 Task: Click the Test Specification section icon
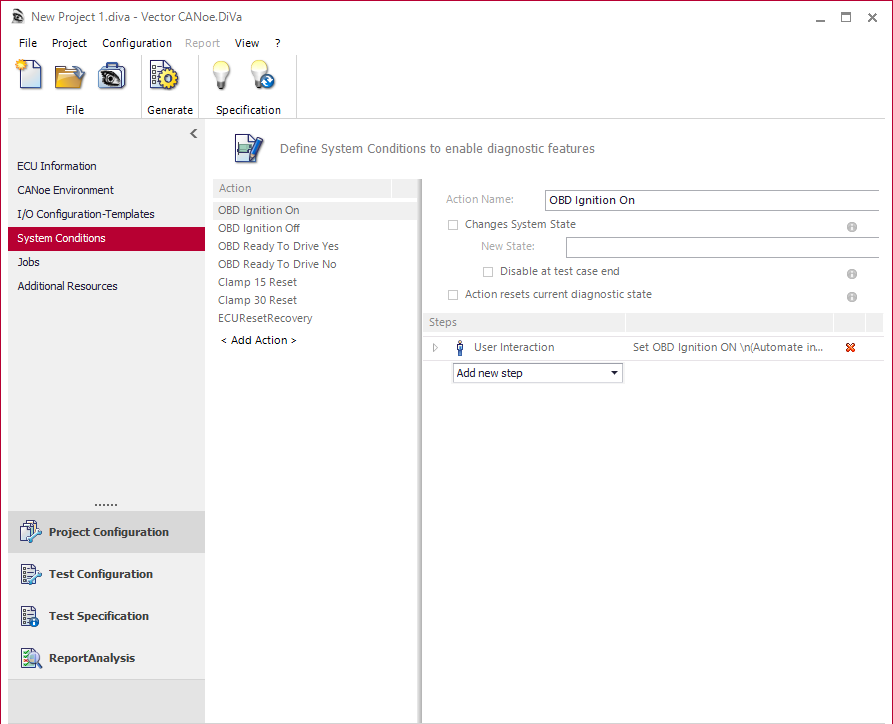(30, 616)
